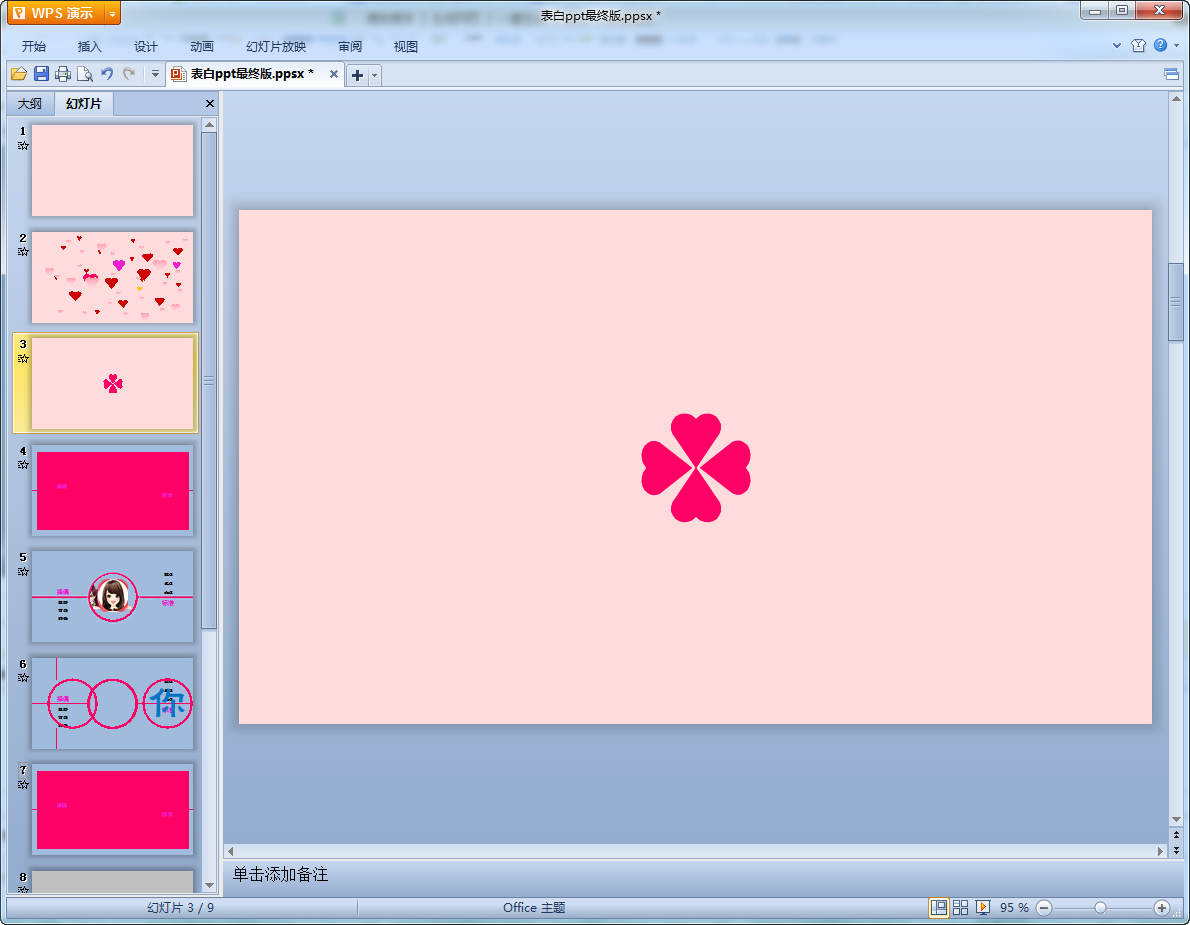Click the zoom in plus button
This screenshot has width=1190, height=925.
click(x=1161, y=907)
